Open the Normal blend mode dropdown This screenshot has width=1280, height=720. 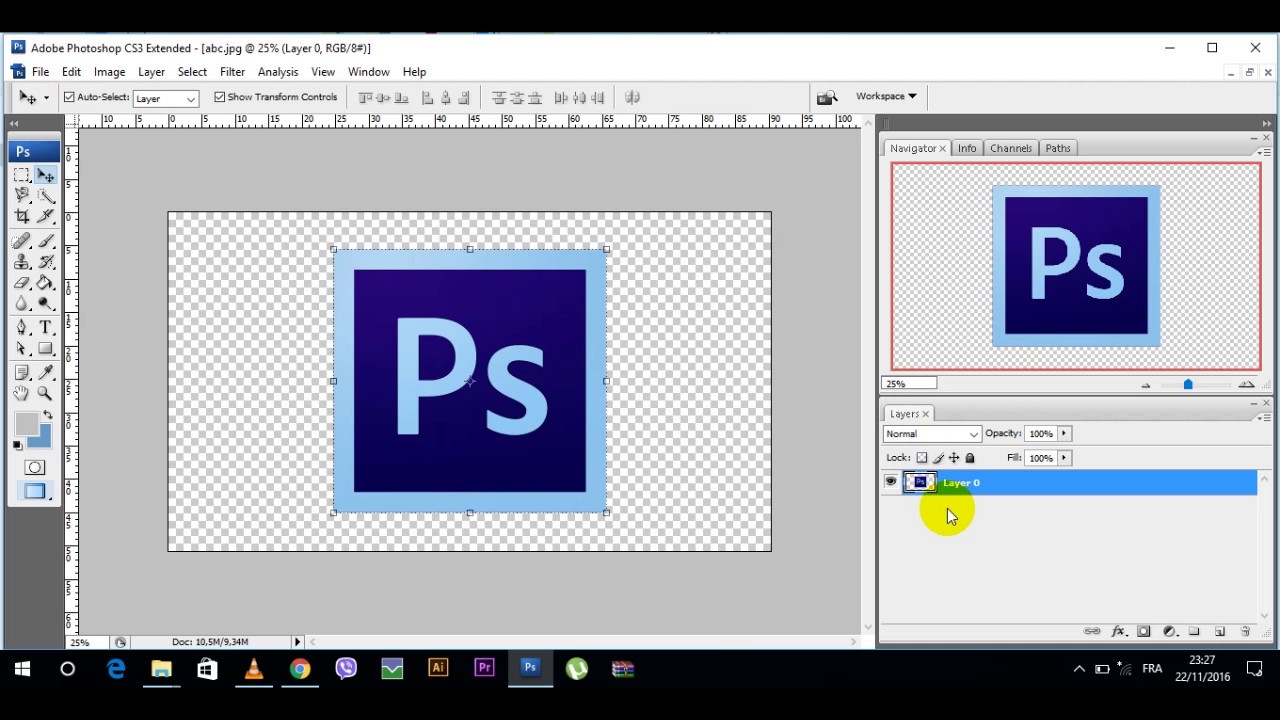coord(932,434)
